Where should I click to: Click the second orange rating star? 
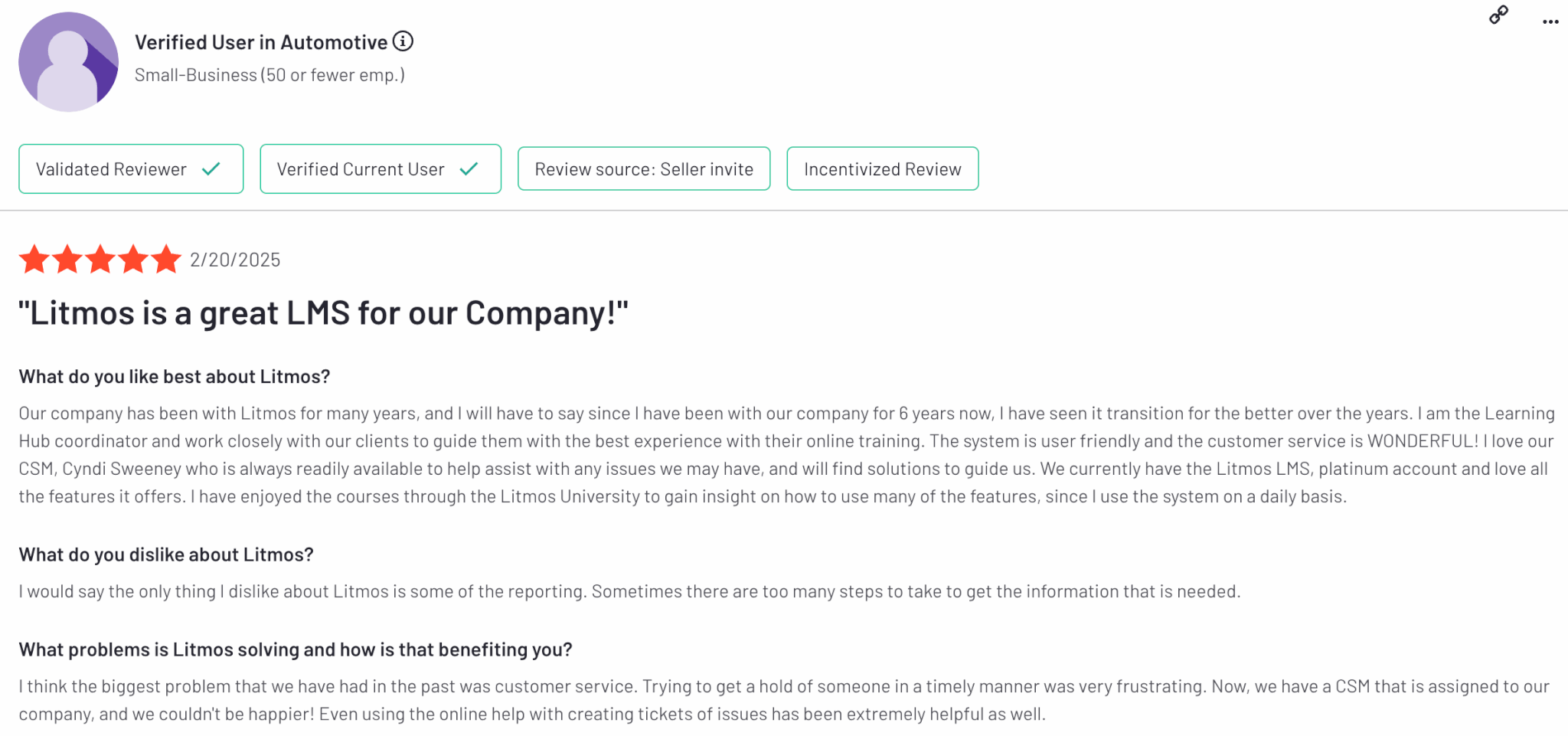[x=67, y=260]
